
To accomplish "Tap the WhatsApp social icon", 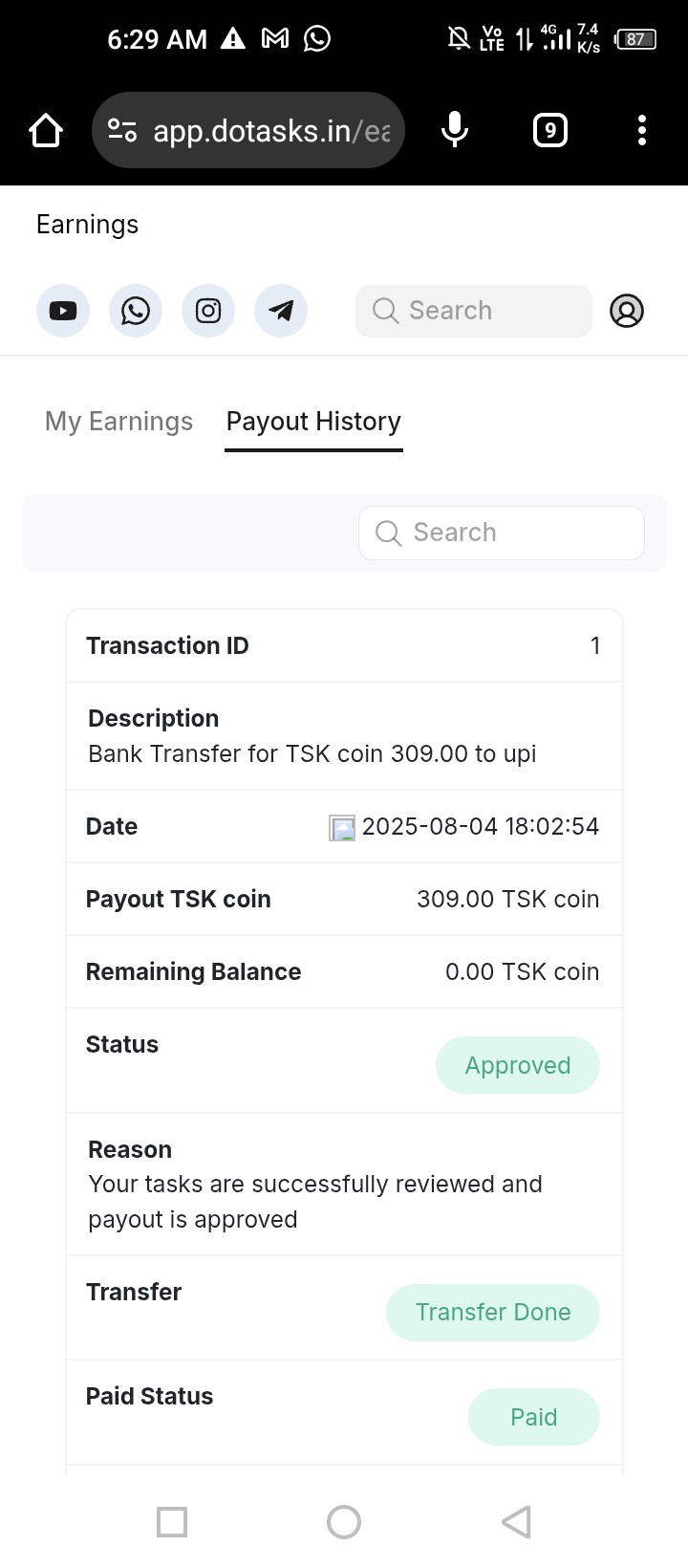I will tap(136, 311).
